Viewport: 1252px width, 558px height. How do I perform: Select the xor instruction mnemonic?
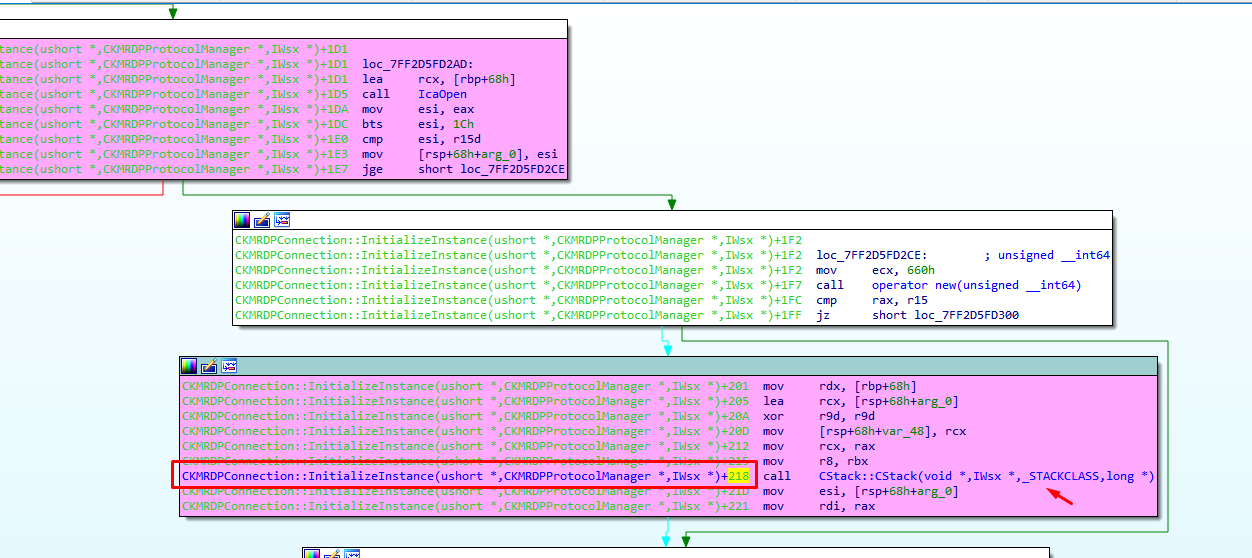point(773,416)
